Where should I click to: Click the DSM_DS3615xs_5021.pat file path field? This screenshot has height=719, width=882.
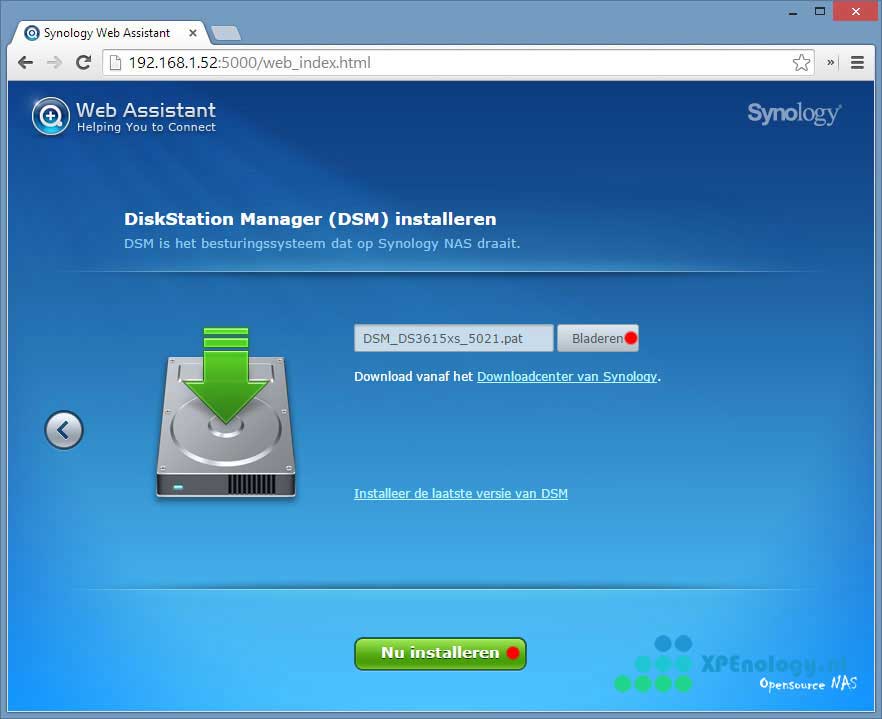453,338
